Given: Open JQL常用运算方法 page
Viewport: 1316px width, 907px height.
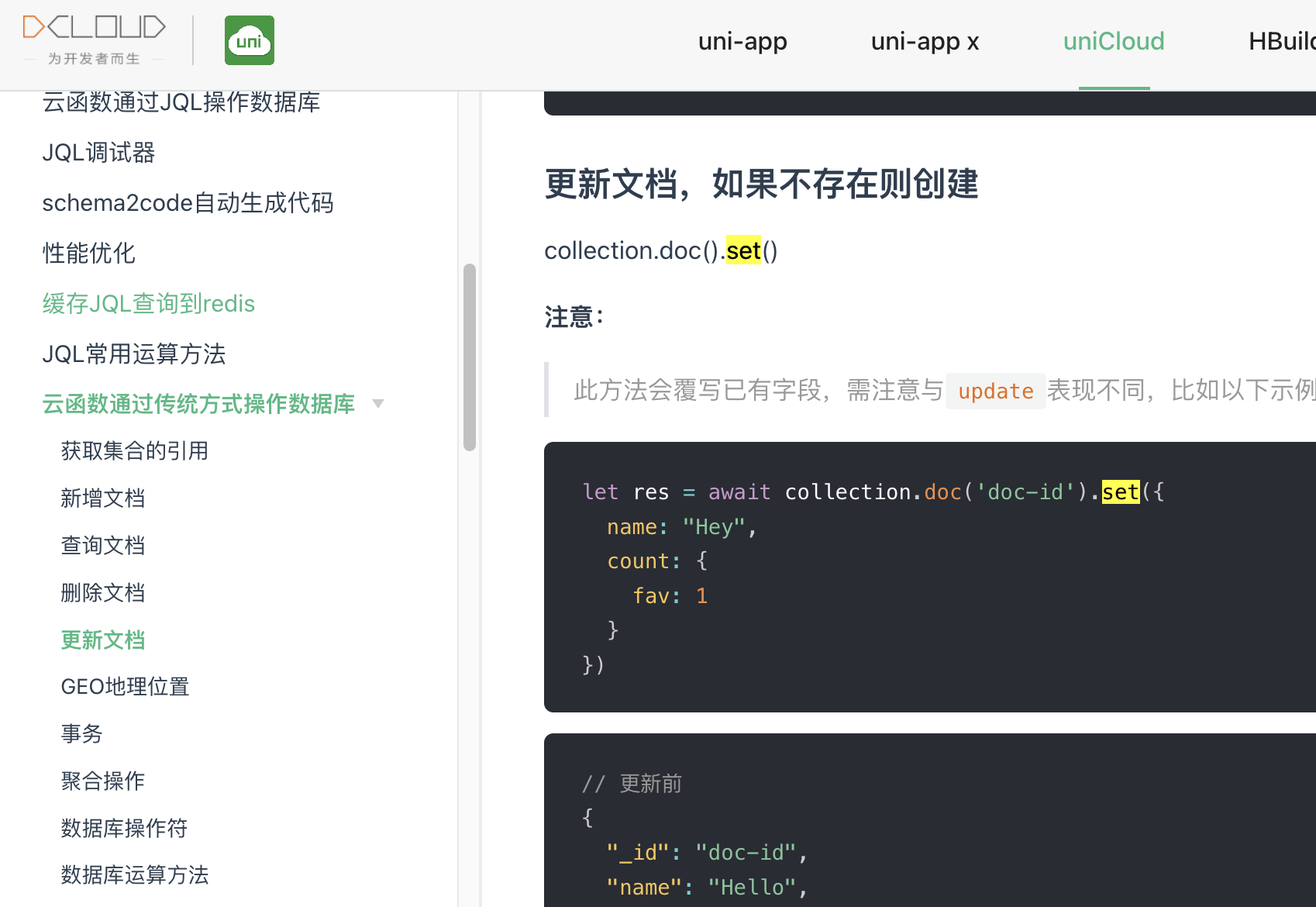Looking at the screenshot, I should (x=133, y=354).
